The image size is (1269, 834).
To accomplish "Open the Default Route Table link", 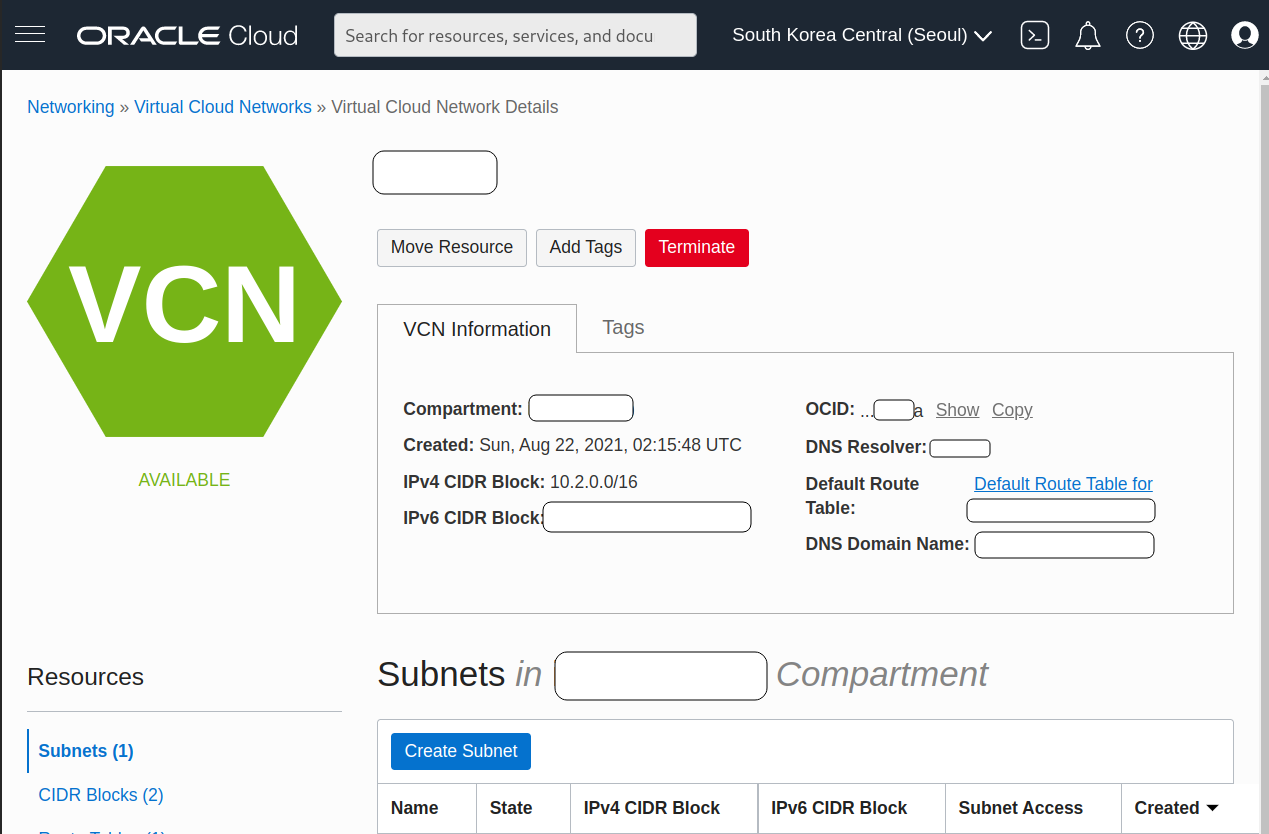I will tap(1062, 484).
